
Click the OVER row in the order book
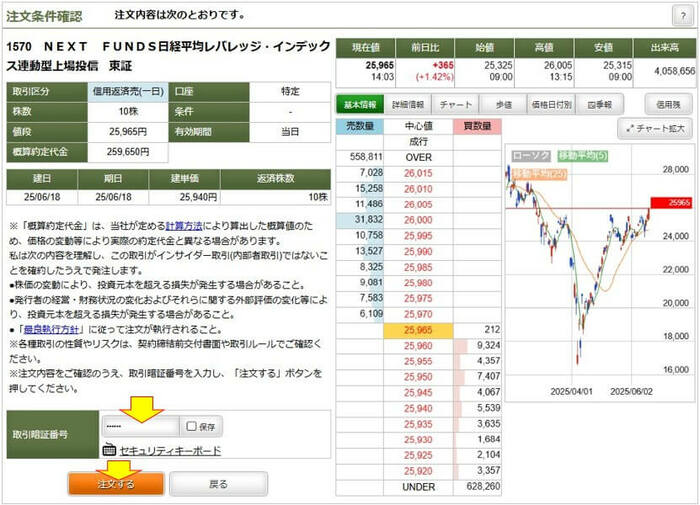click(x=418, y=158)
